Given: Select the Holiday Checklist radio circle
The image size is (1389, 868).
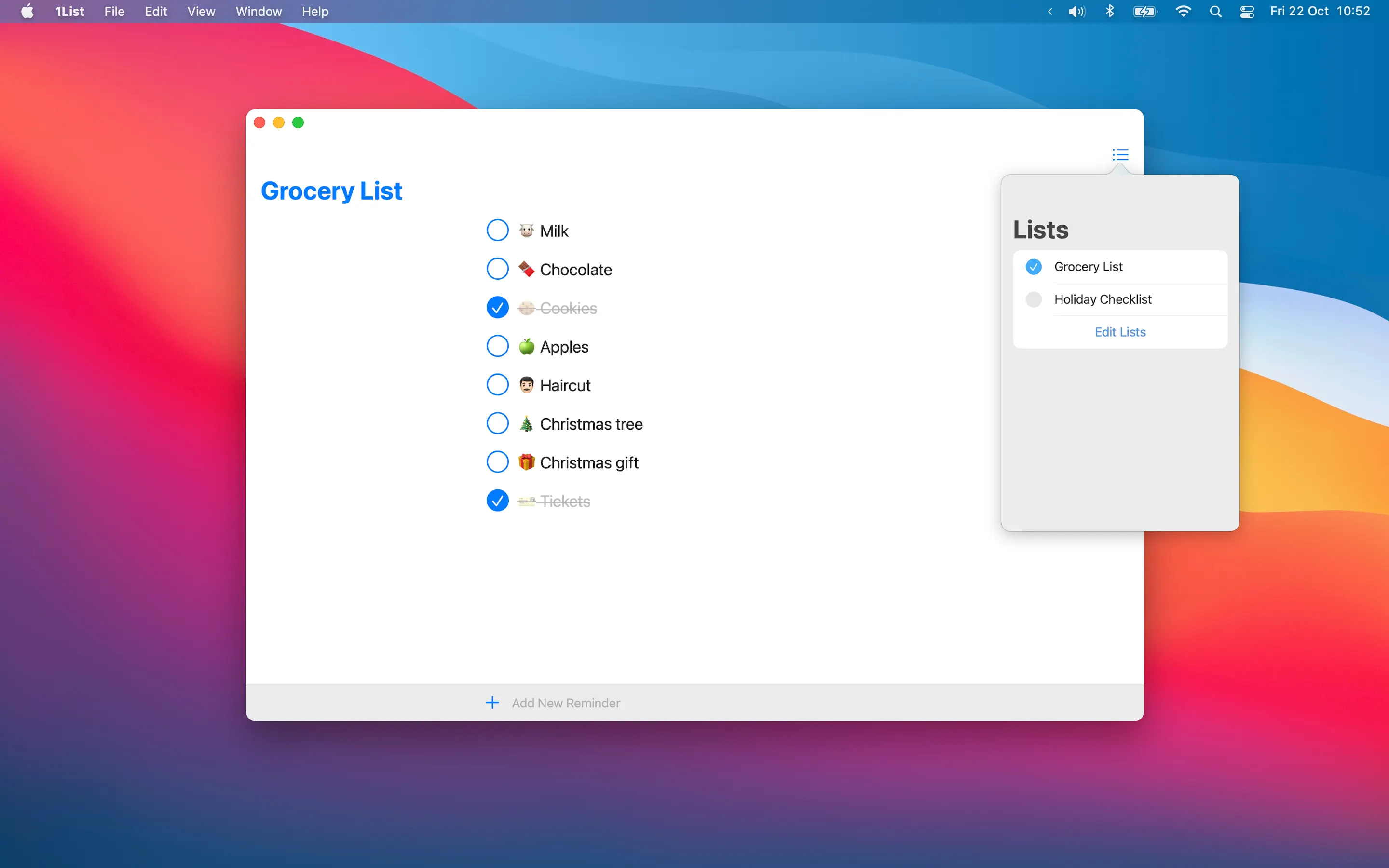Looking at the screenshot, I should click(x=1033, y=299).
